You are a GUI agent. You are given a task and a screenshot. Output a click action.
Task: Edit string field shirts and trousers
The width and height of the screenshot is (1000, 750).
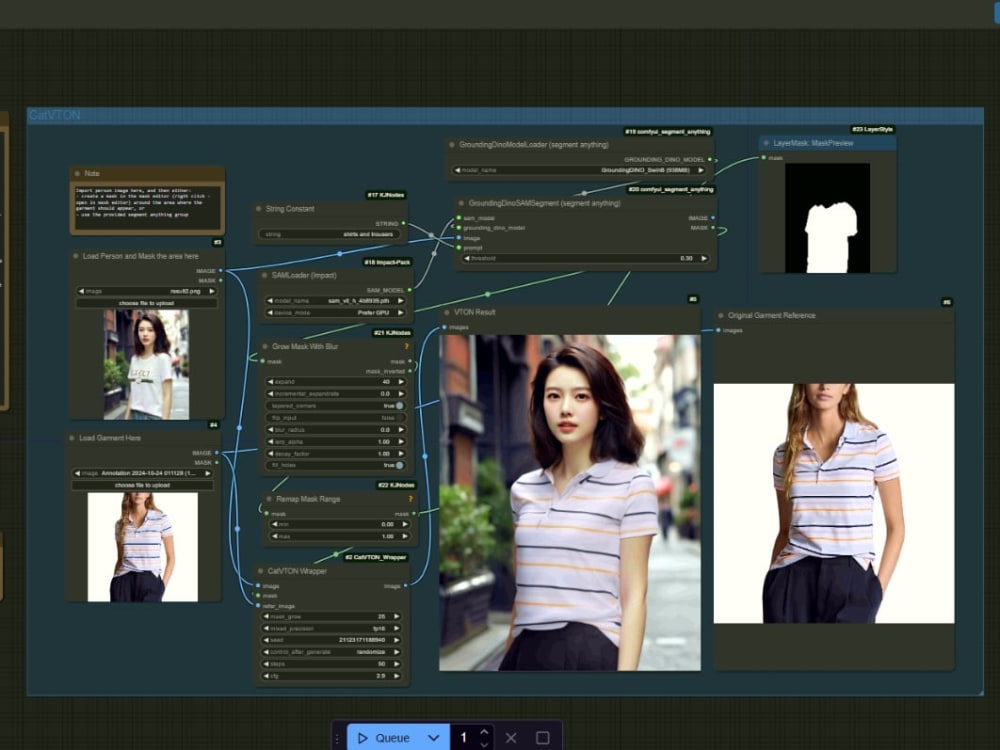330,234
